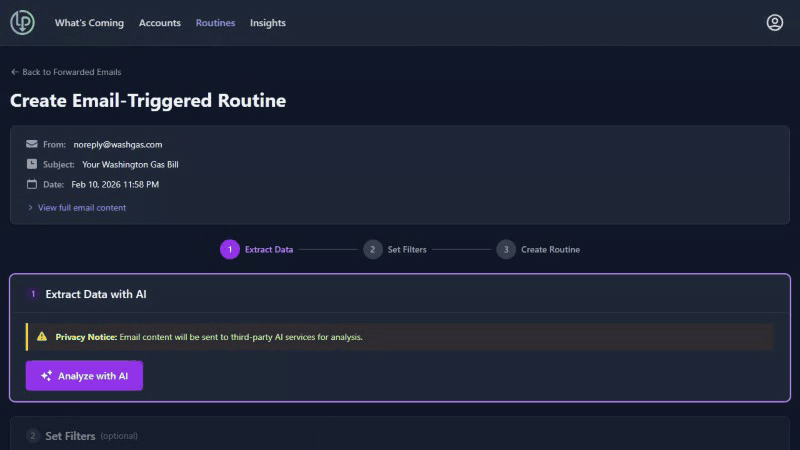Open the Insights page

click(267, 23)
